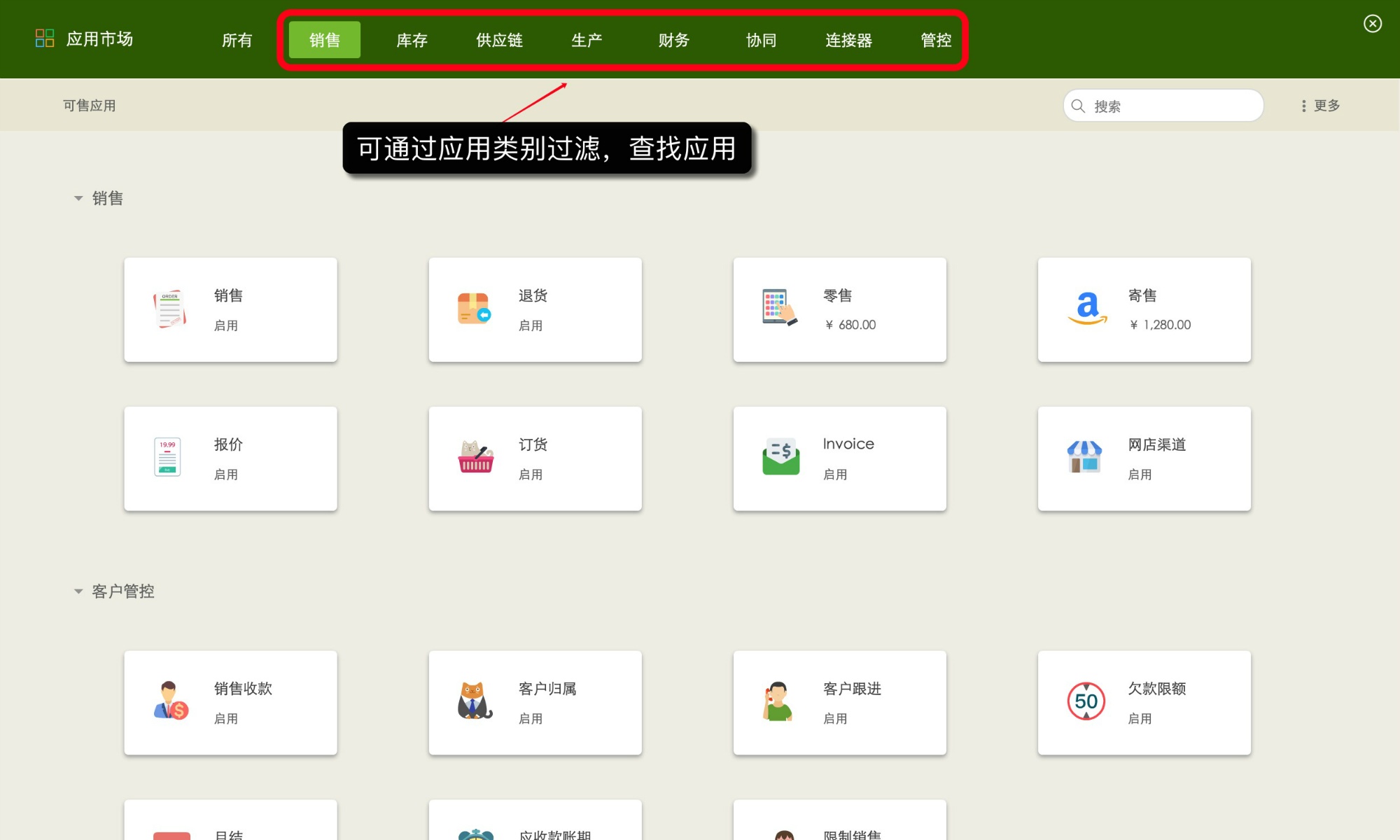Screen dimensions: 1400x840
Task: Click the 客户管控 section heading text
Action: click(123, 591)
